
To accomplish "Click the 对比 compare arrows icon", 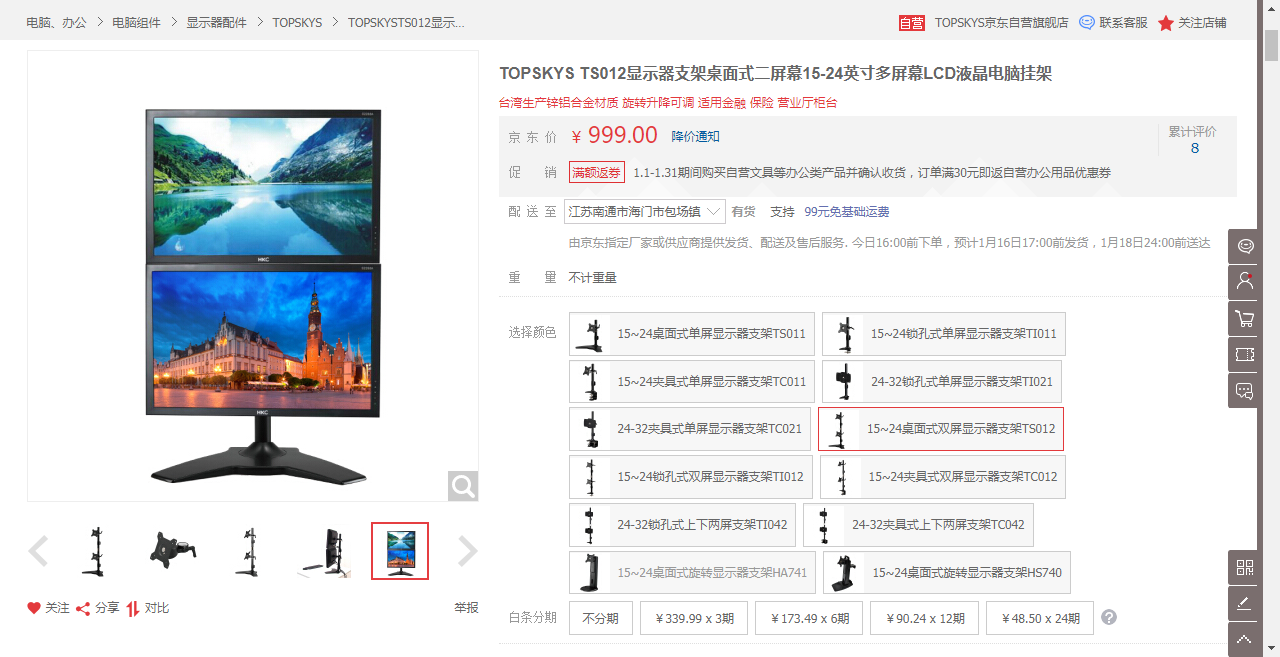I will pyautogui.click(x=132, y=608).
